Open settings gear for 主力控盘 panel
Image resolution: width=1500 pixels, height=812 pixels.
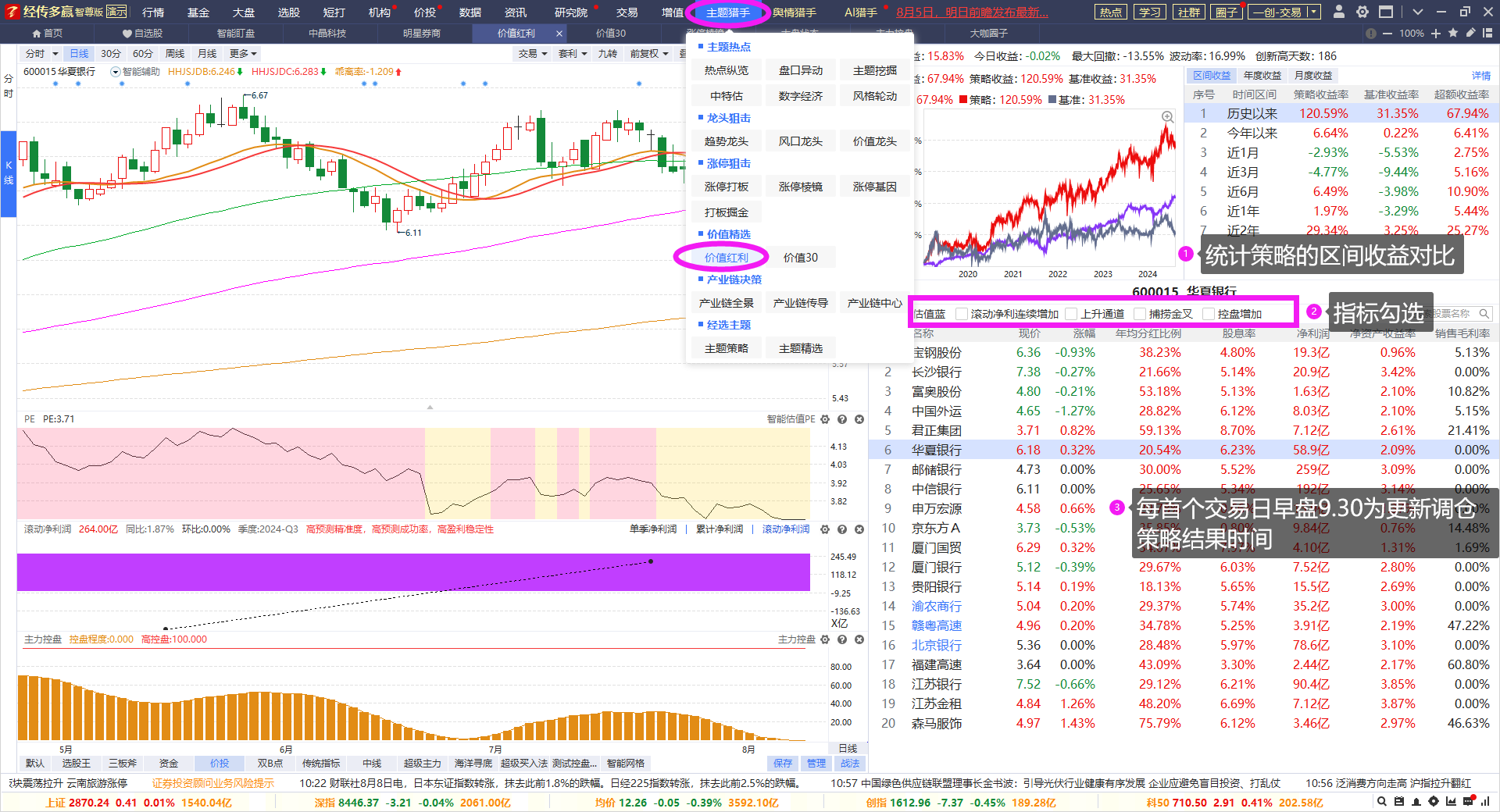tap(825, 639)
